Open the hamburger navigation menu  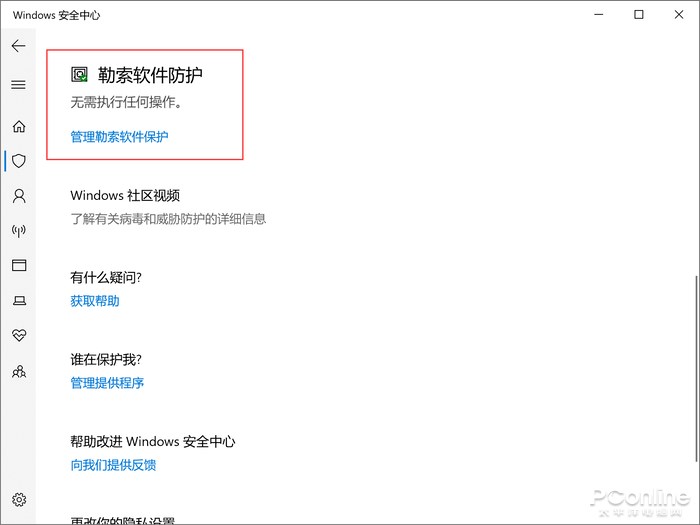click(18, 84)
